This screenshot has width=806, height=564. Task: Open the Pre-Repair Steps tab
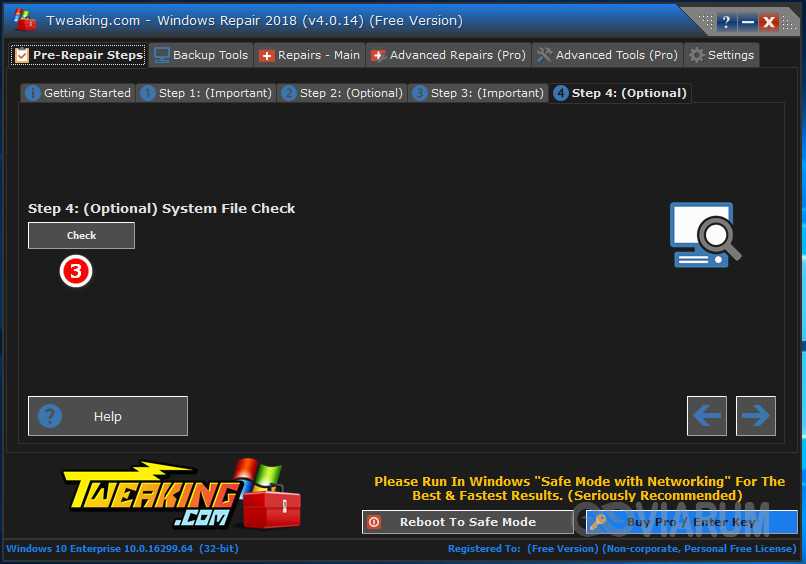(x=79, y=55)
